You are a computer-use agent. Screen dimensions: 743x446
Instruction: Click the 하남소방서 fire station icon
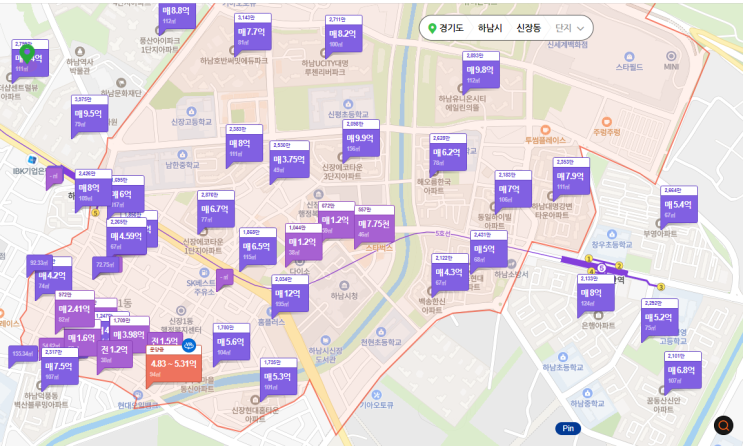511,264
